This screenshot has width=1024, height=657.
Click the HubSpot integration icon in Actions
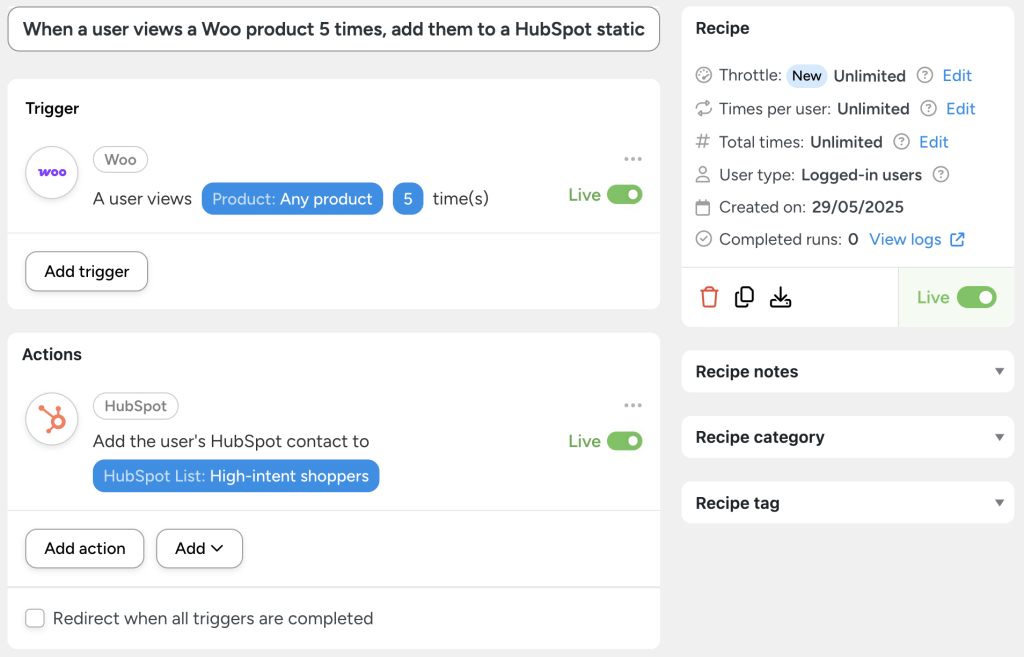51,419
